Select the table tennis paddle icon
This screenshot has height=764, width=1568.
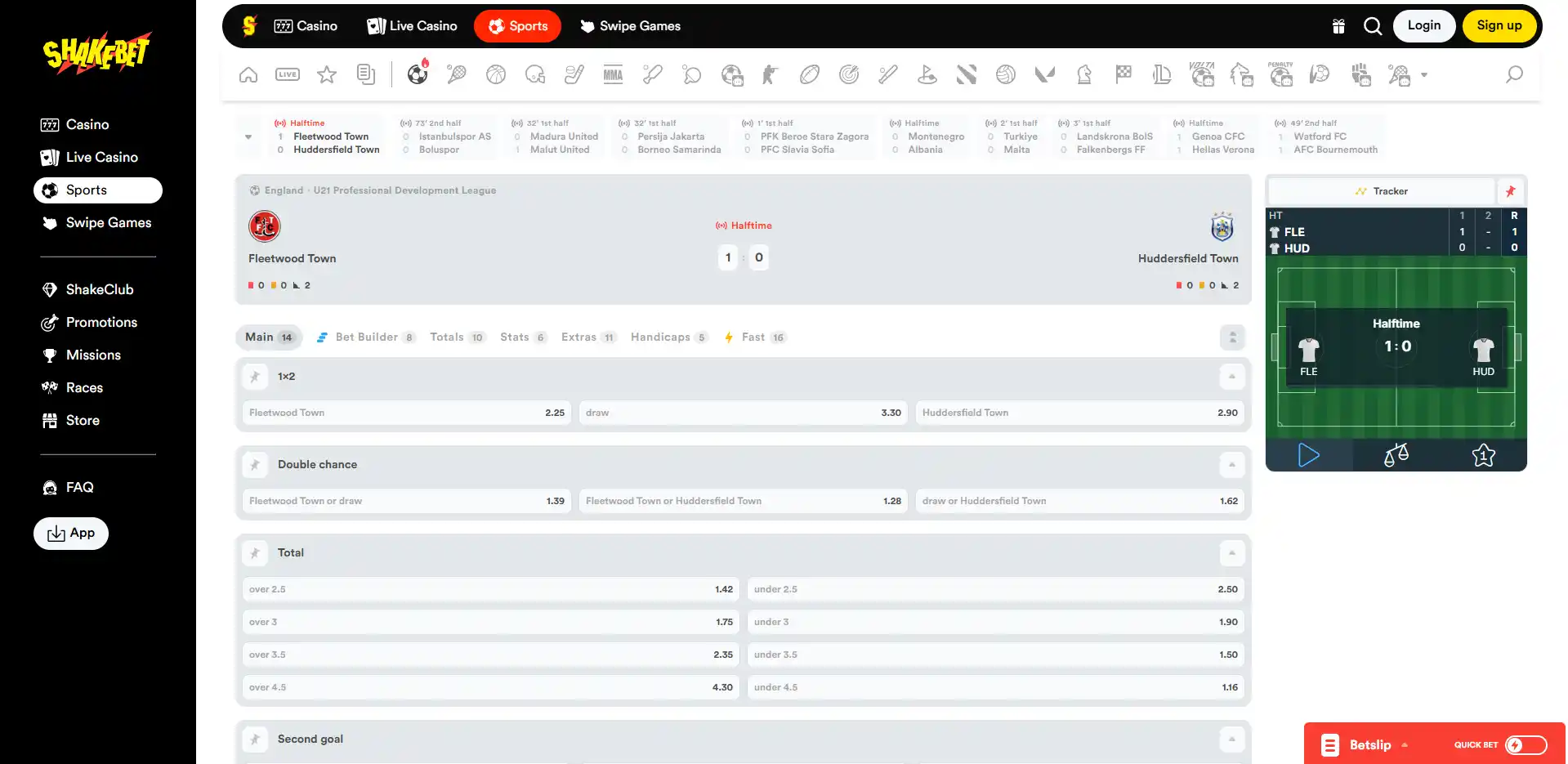pos(692,75)
